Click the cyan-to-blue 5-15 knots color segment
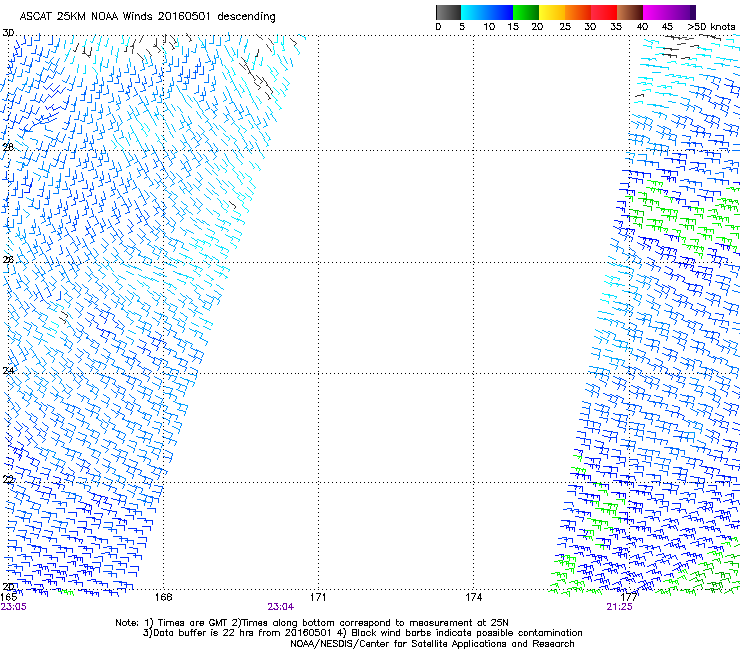Screen dimensions: 740x650 [x=487, y=12]
